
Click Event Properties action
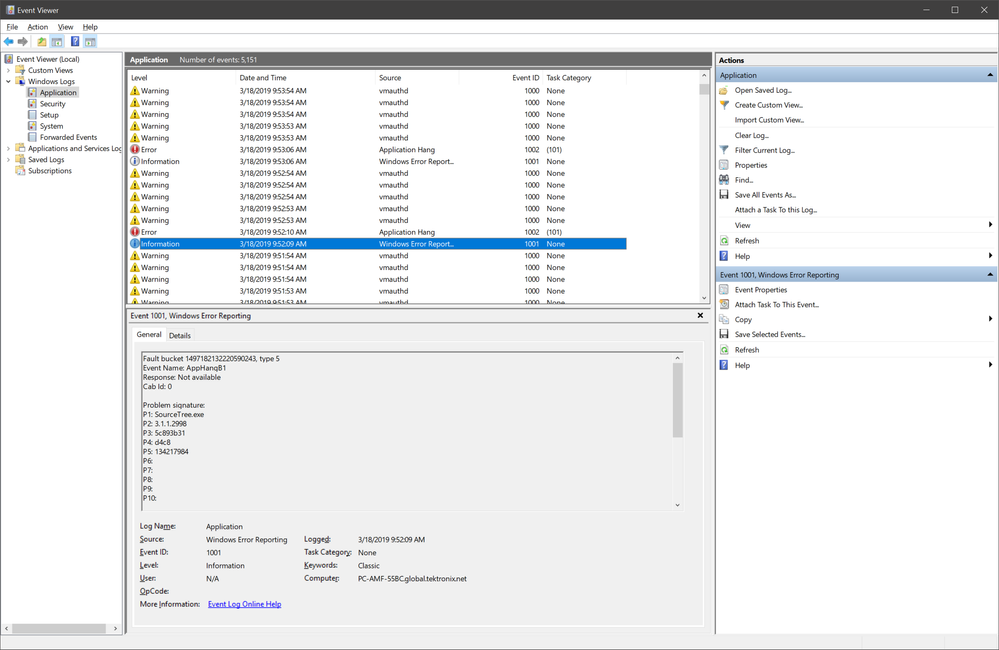761,290
